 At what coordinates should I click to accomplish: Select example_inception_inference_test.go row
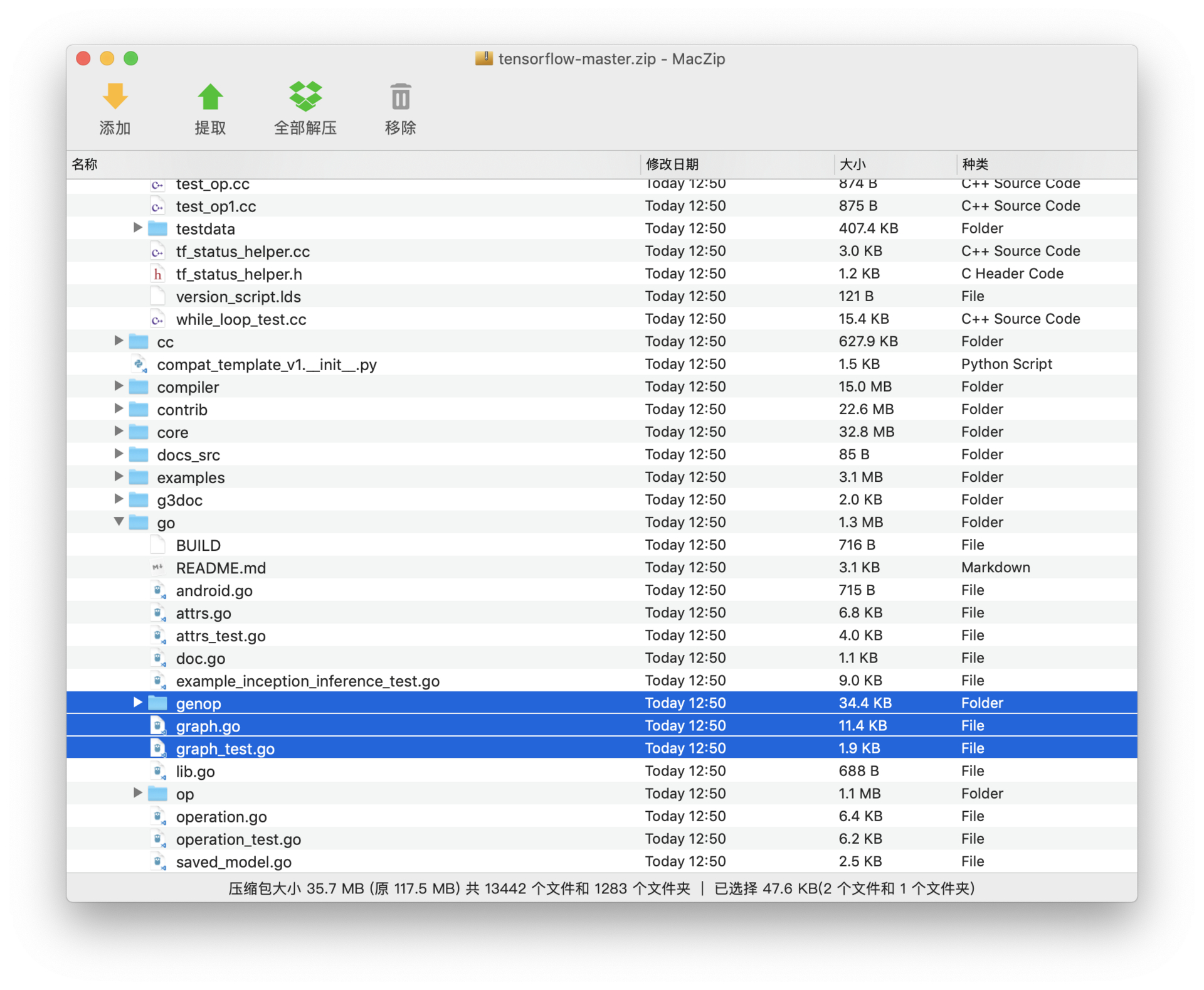602,680
